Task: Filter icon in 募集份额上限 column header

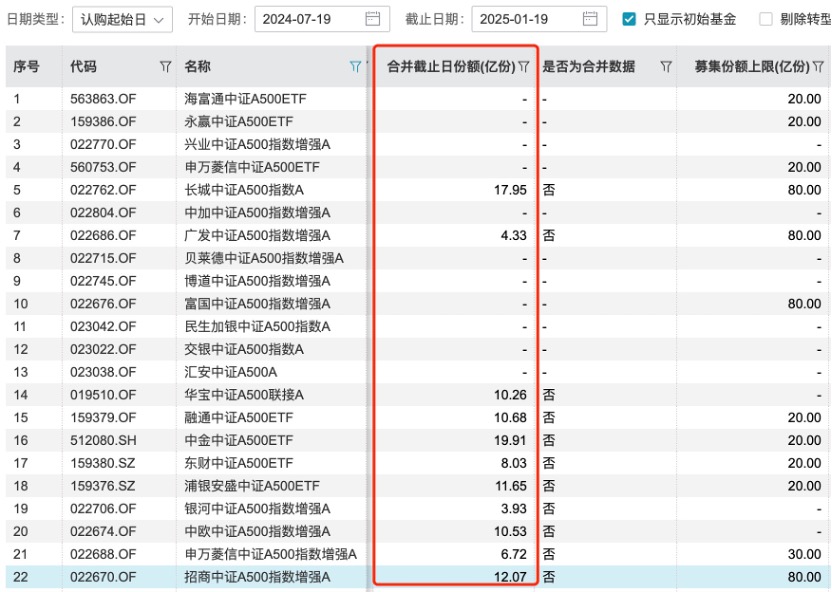Action: (x=818, y=66)
